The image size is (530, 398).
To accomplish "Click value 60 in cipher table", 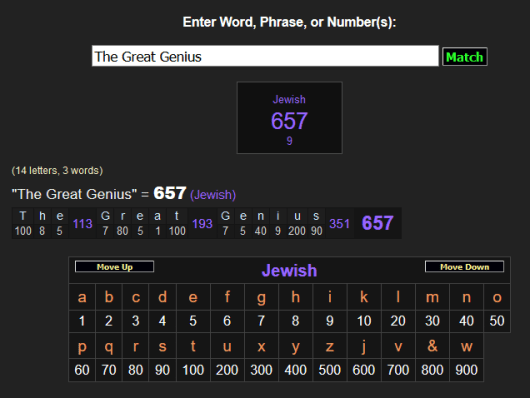I will click(x=82, y=370).
